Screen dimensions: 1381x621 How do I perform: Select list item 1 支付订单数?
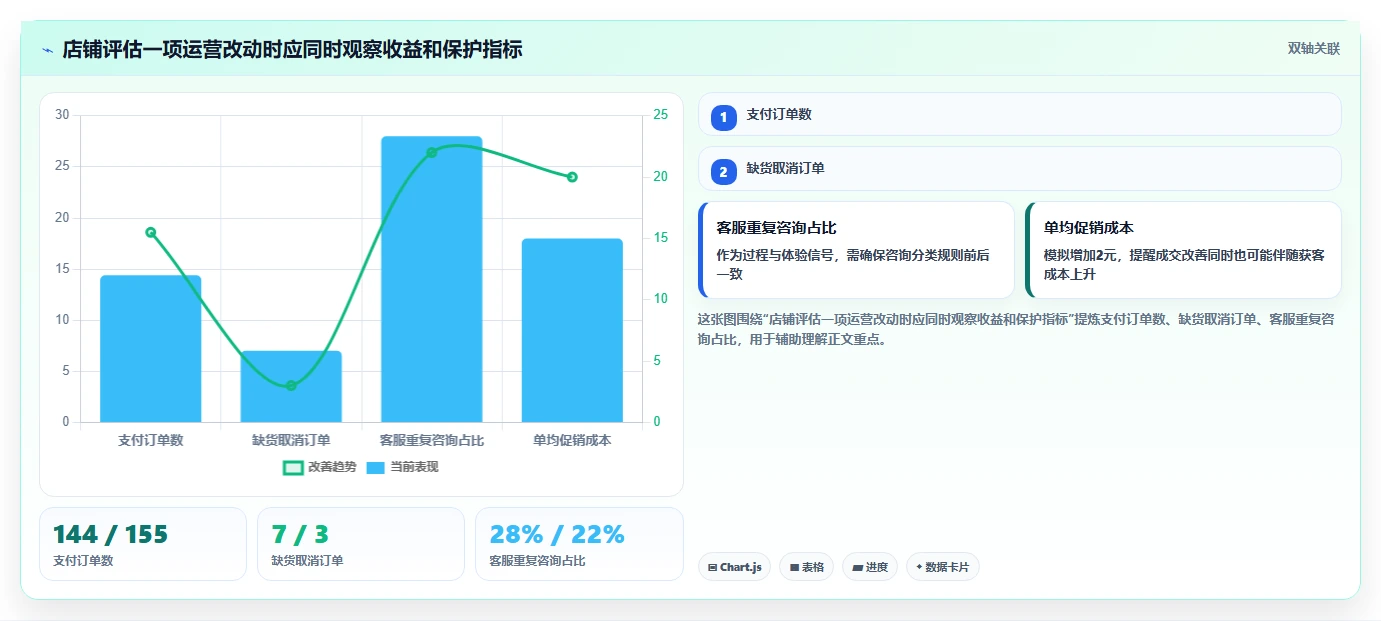pos(1019,114)
